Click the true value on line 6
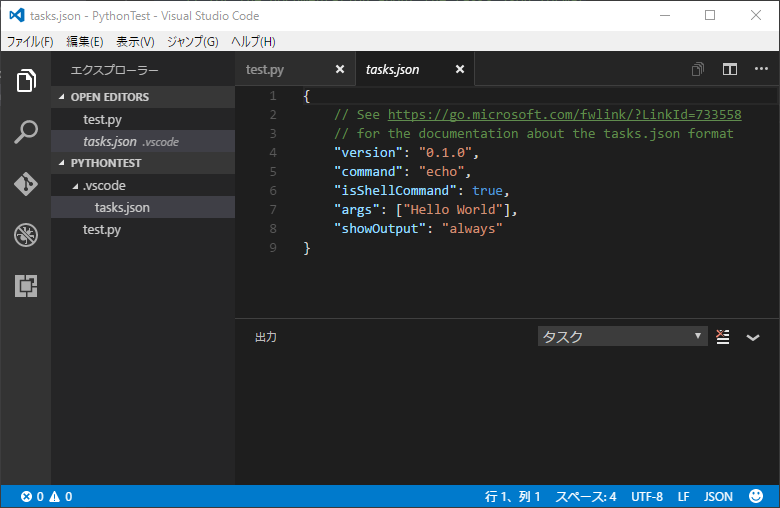 pyautogui.click(x=488, y=191)
